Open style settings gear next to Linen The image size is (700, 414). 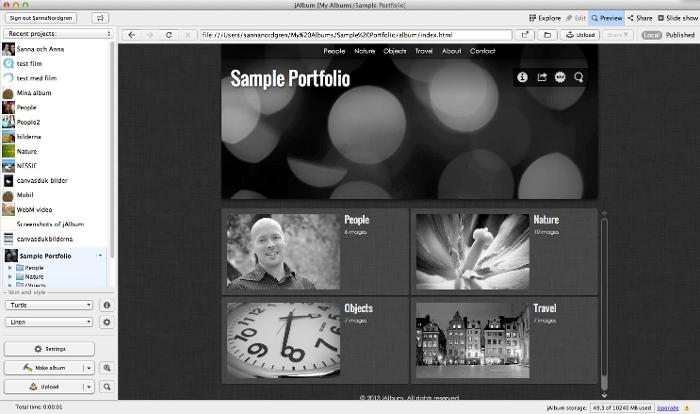[x=107, y=322]
